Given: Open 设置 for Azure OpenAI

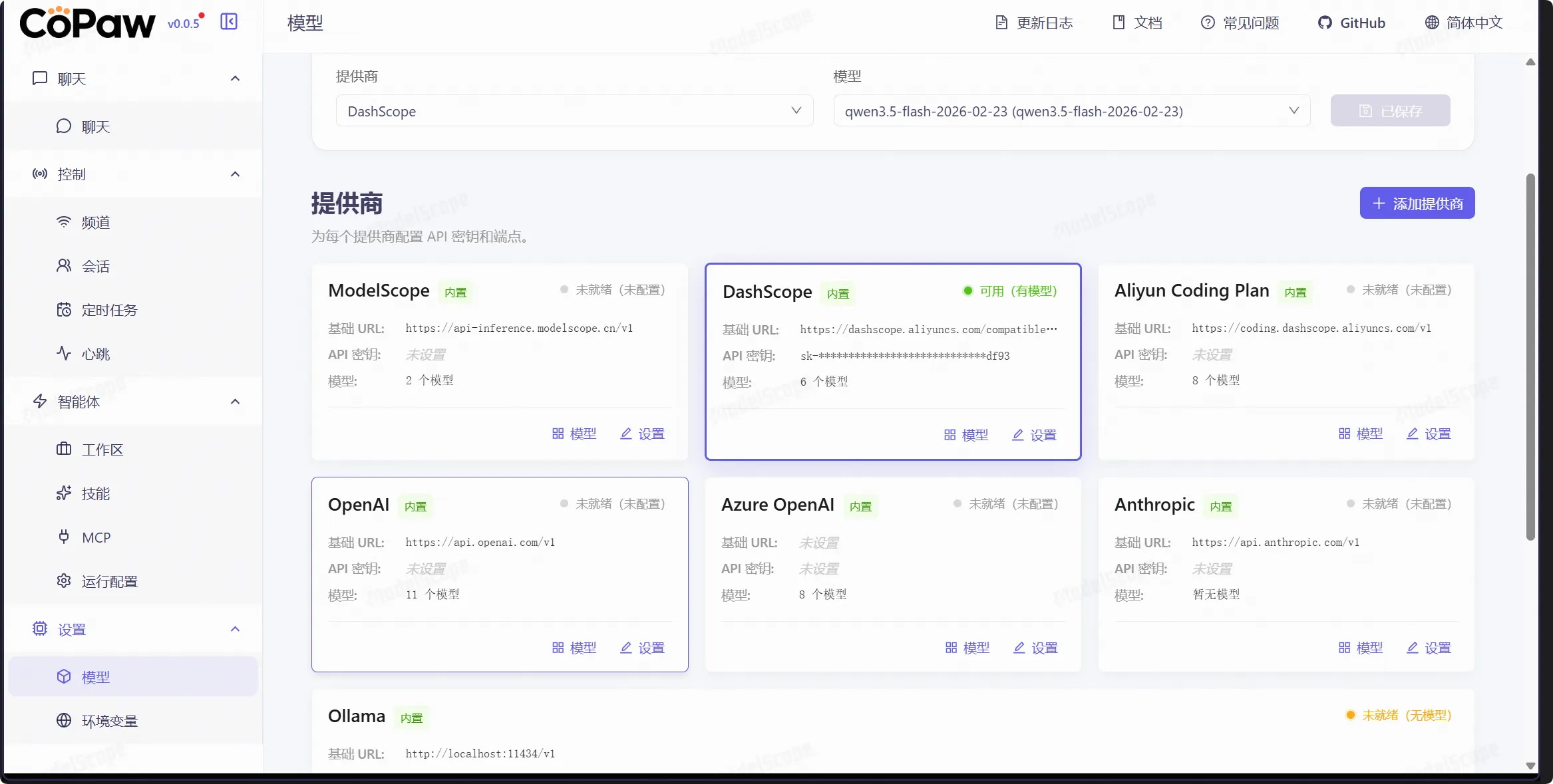Looking at the screenshot, I should click(1035, 648).
